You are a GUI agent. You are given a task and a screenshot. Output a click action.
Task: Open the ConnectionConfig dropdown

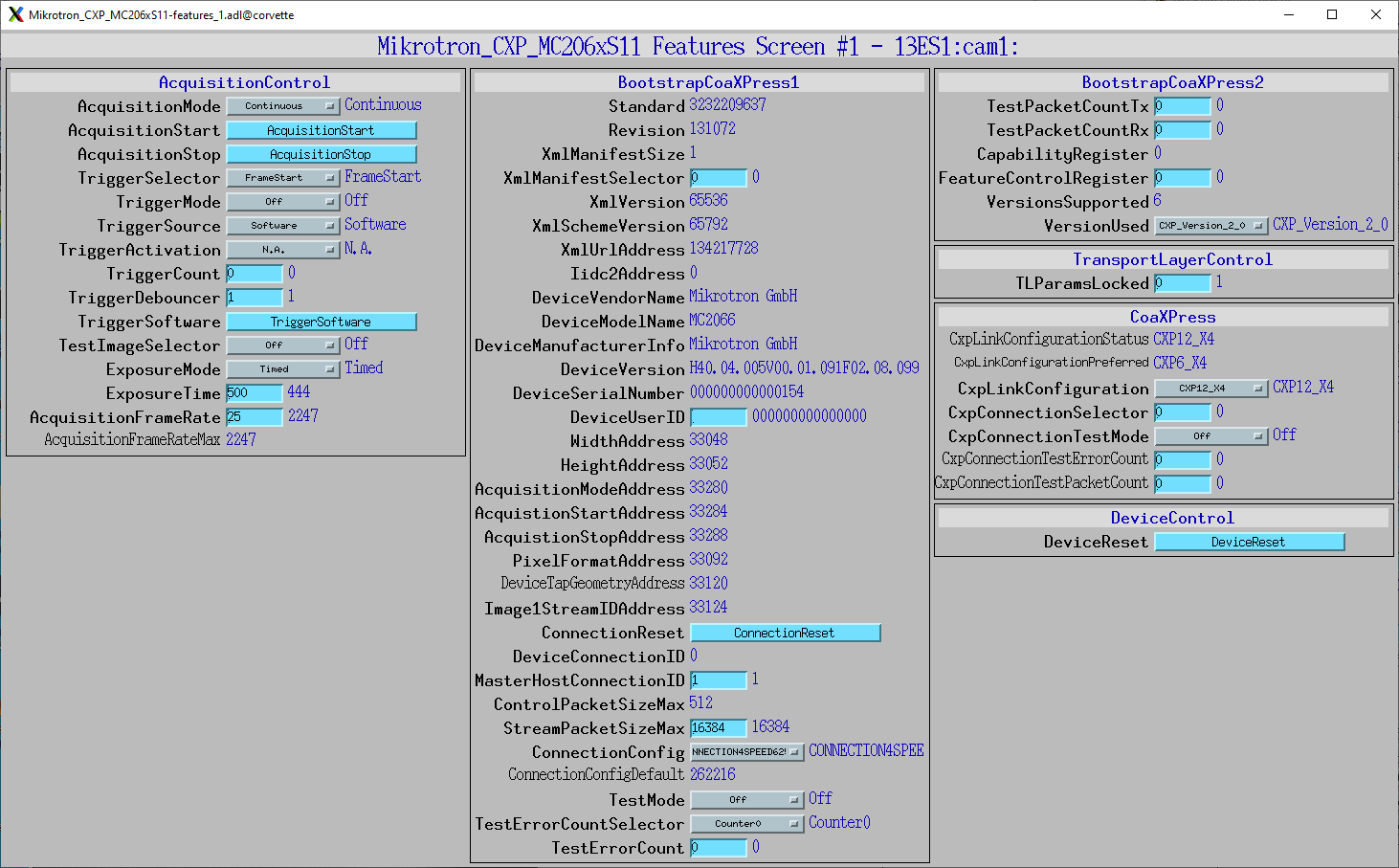pyautogui.click(x=747, y=752)
